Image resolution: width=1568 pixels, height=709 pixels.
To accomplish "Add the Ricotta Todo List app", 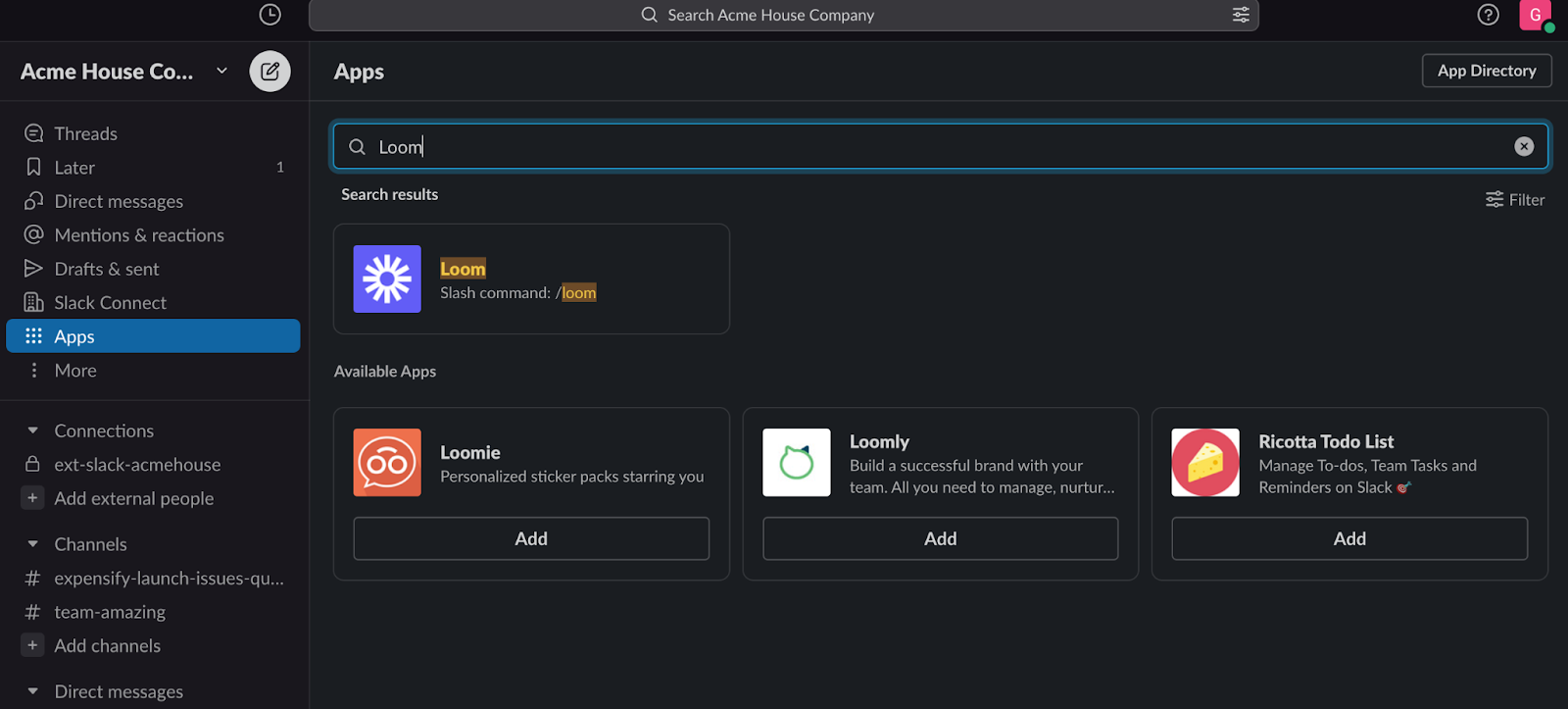I will pyautogui.click(x=1349, y=538).
